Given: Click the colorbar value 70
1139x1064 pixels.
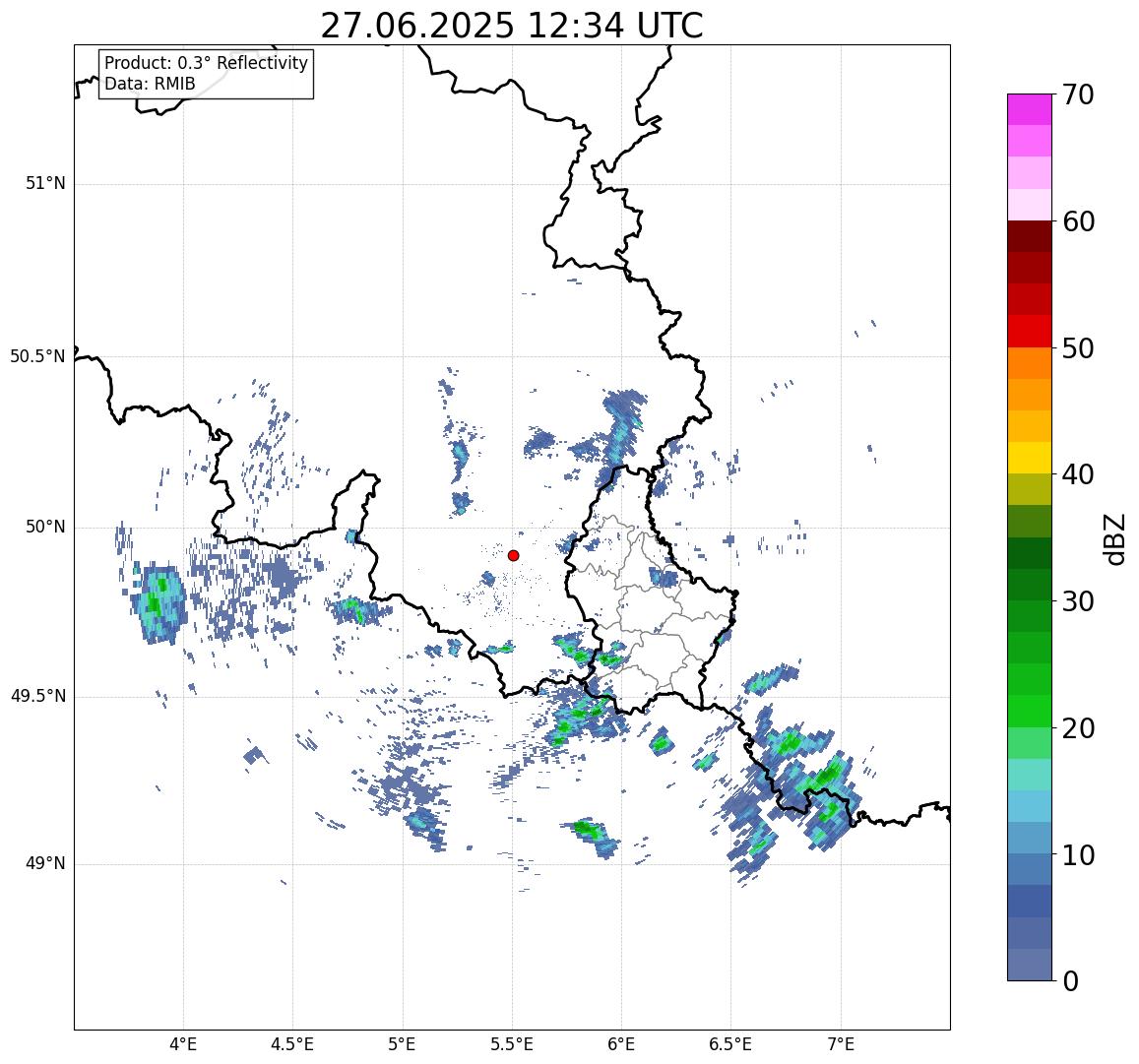Looking at the screenshot, I should point(1078,94).
